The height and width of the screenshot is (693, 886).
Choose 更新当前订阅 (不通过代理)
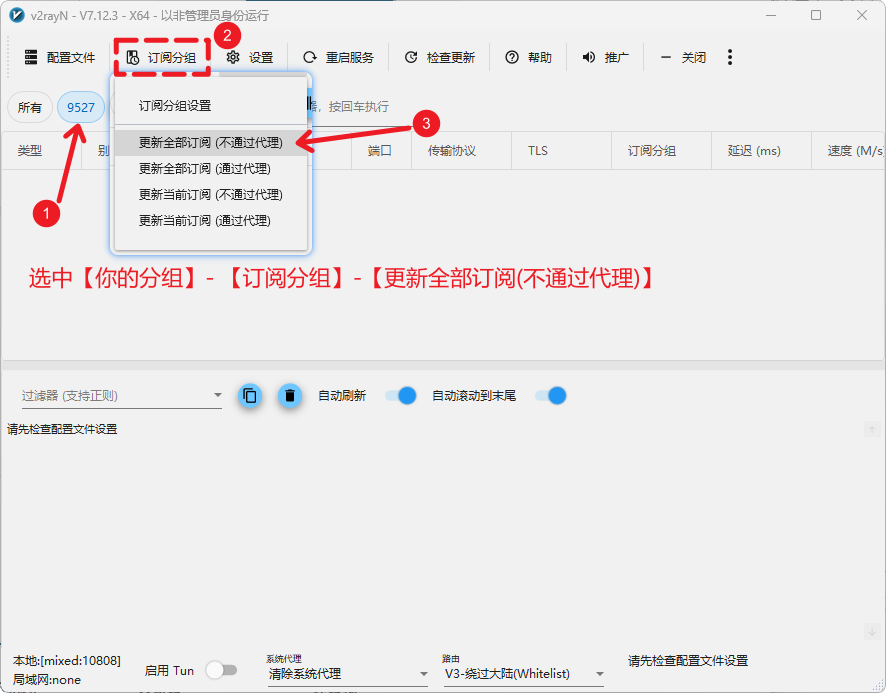[x=211, y=194]
